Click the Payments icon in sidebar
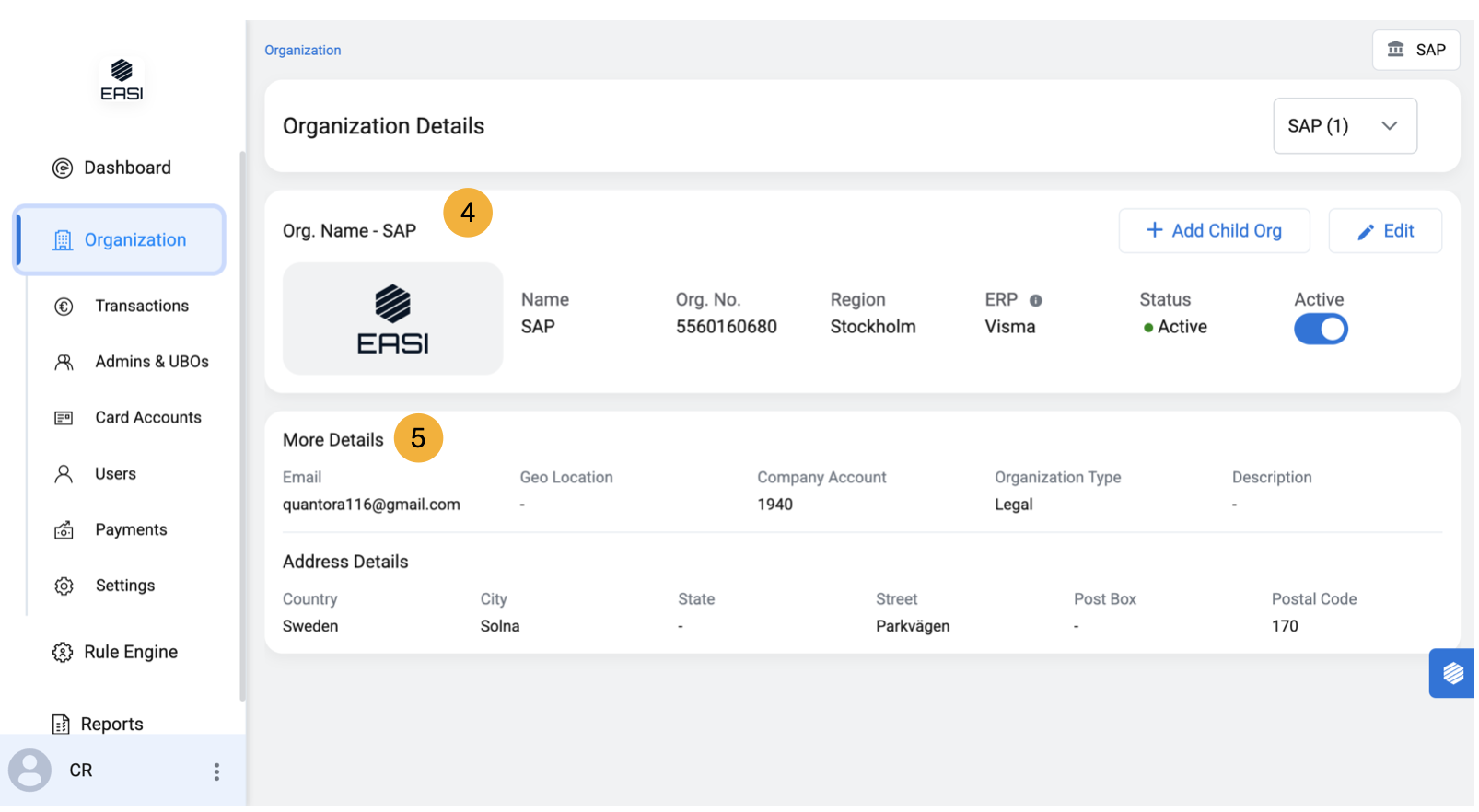Screen dimensions: 1479x812 64,530
